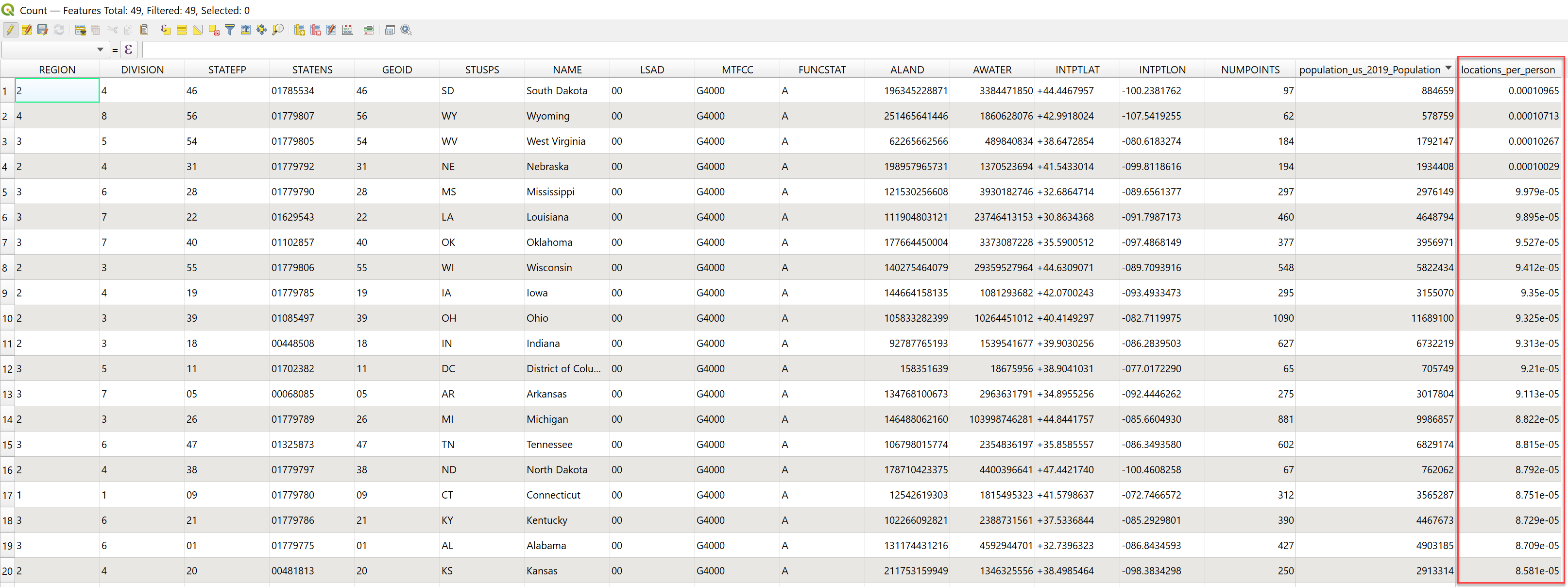
Task: Click the INTPTLAT value +47.4421740
Action: pyautogui.click(x=1077, y=469)
